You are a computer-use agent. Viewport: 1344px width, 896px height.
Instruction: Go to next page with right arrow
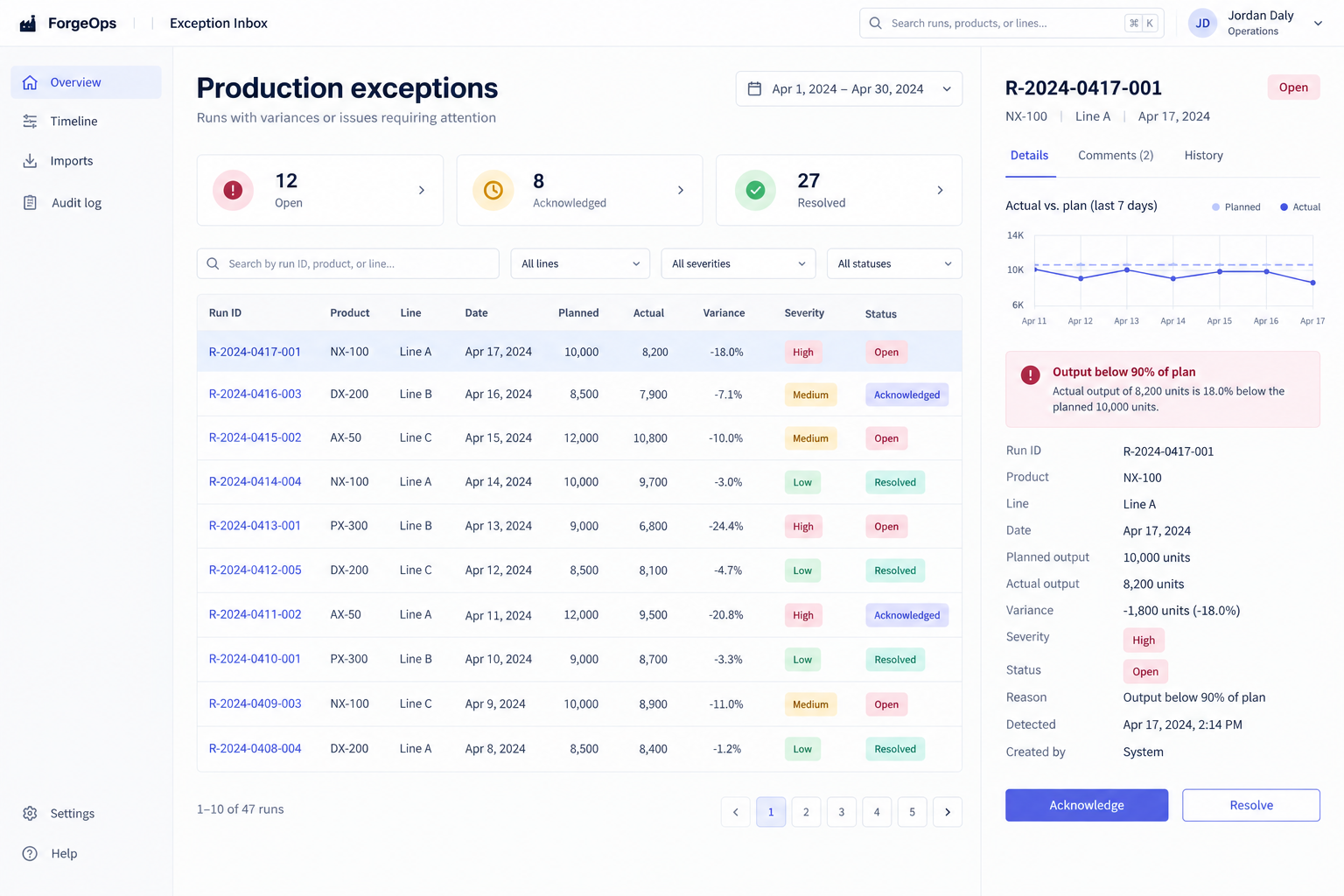pyautogui.click(x=948, y=812)
